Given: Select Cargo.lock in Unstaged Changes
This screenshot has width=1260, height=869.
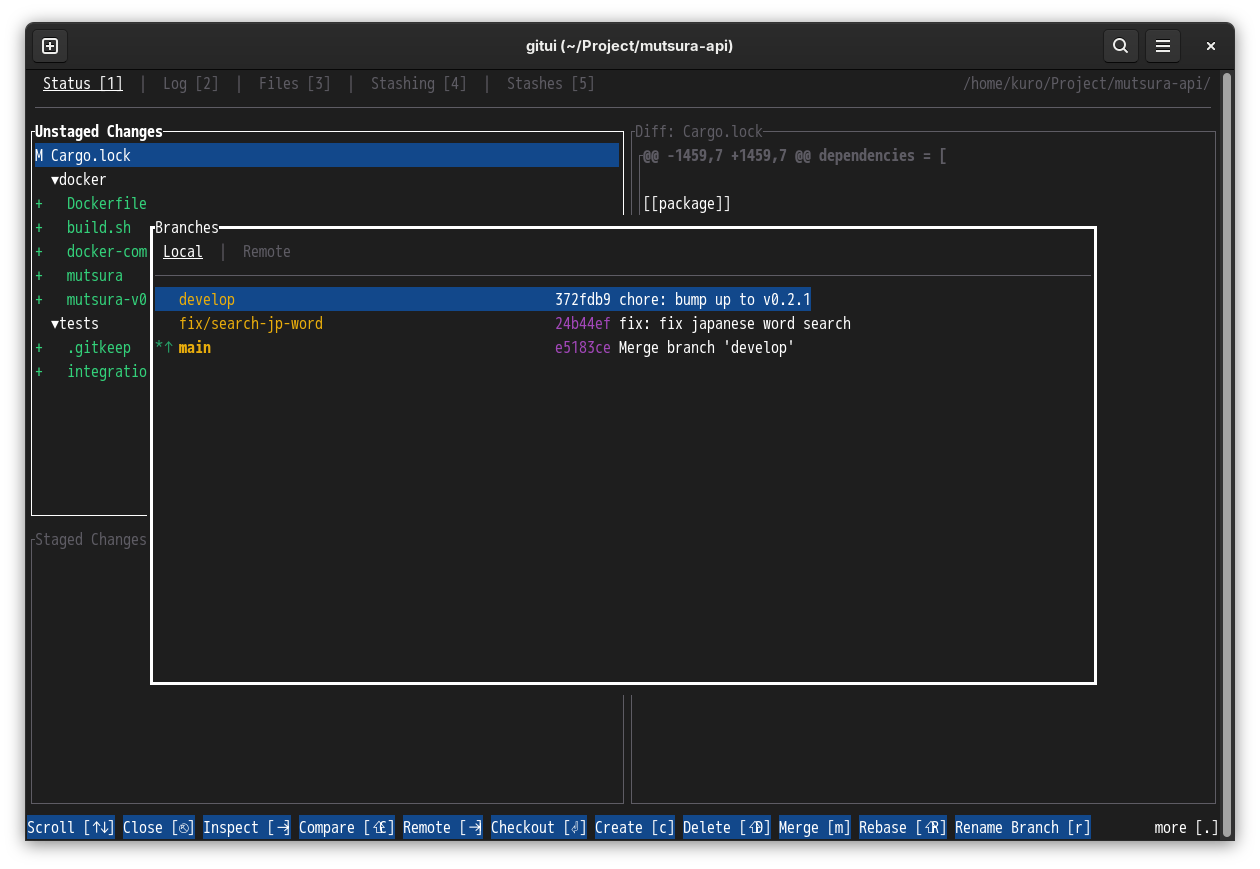Looking at the screenshot, I should click(327, 156).
